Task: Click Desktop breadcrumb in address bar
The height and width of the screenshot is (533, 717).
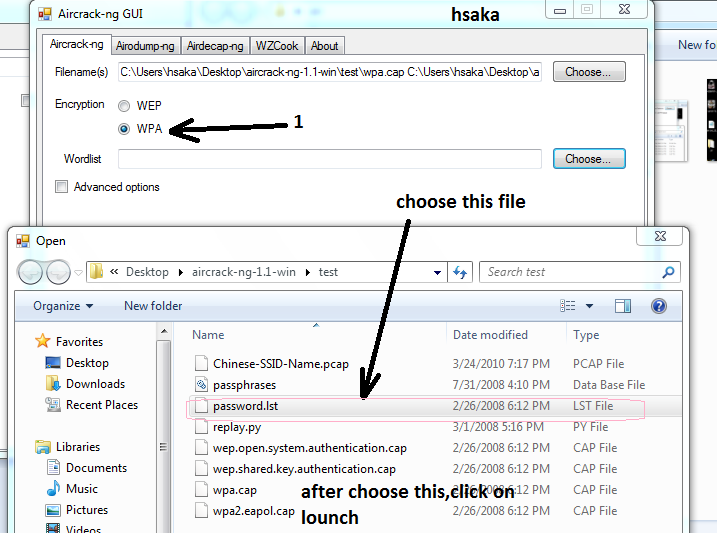Action: point(147,272)
